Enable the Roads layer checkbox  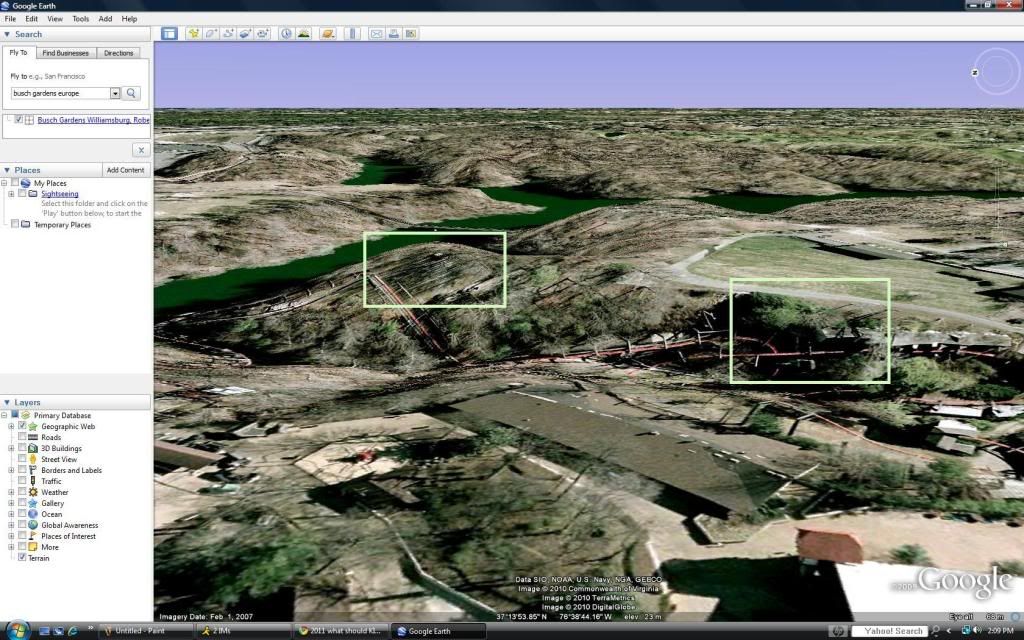click(x=22, y=438)
